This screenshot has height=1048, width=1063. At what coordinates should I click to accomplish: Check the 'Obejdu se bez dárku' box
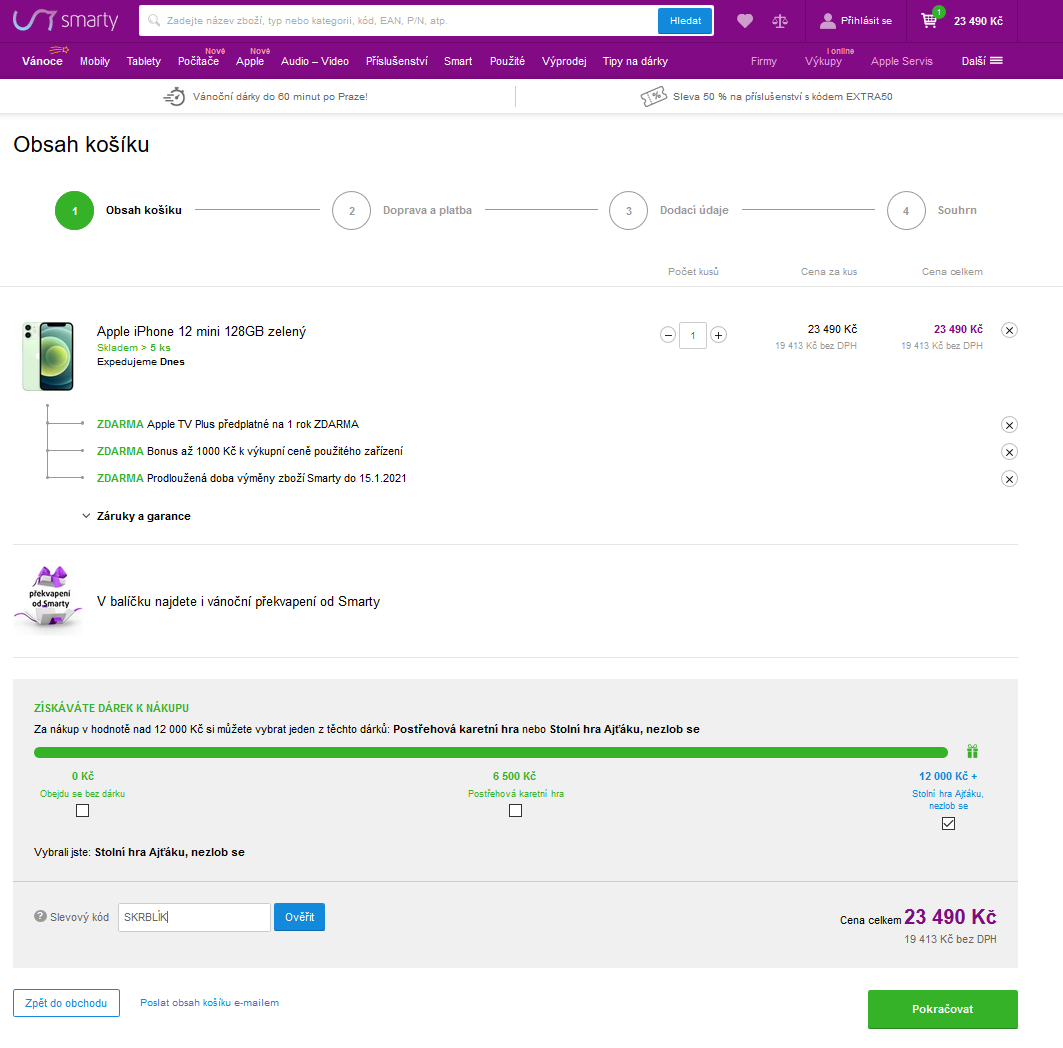pos(83,811)
